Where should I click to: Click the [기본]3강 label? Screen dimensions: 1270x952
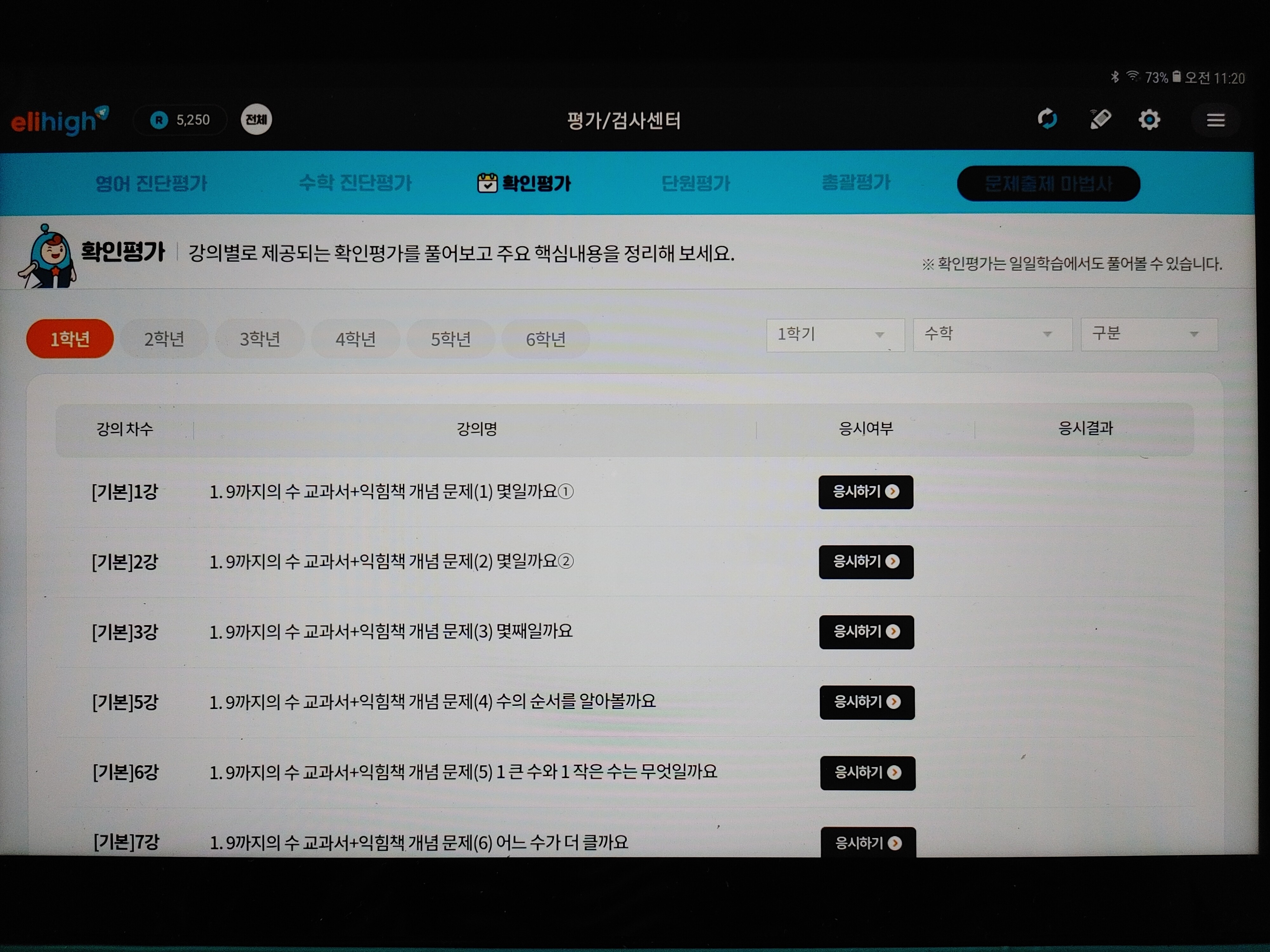125,632
